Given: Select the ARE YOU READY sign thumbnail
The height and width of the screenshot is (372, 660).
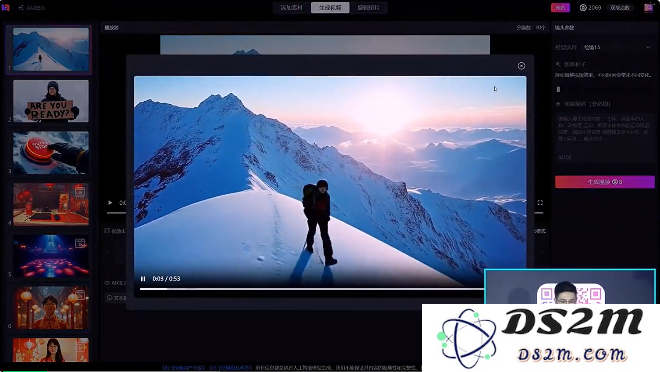Looking at the screenshot, I should coord(51,101).
